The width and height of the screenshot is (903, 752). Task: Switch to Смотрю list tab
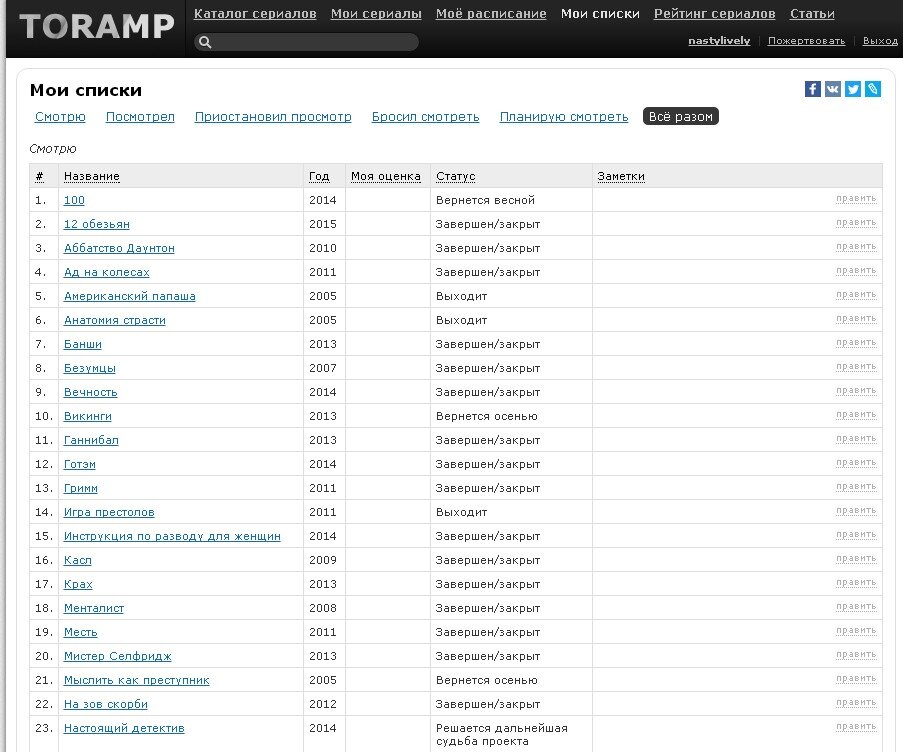tap(60, 117)
